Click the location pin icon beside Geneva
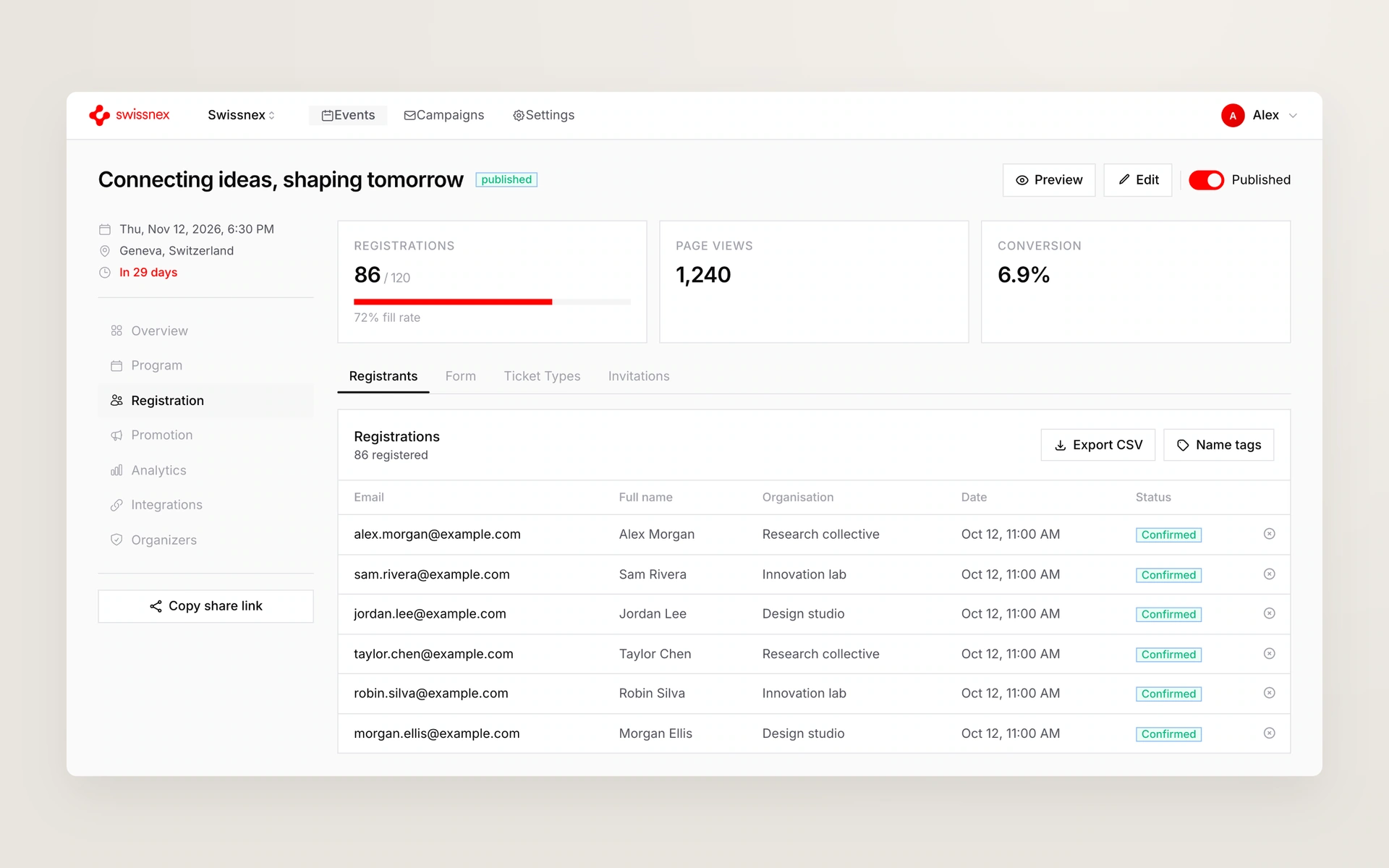Screen dimensions: 1389x868 tap(105, 251)
